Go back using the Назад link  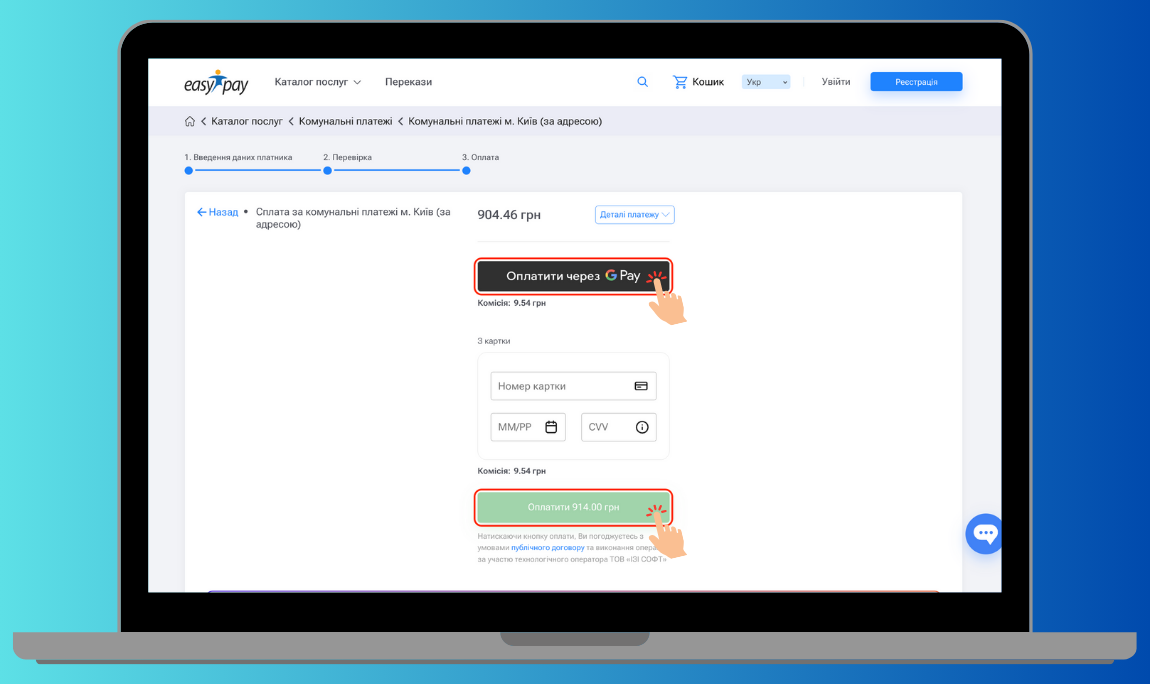(x=218, y=212)
